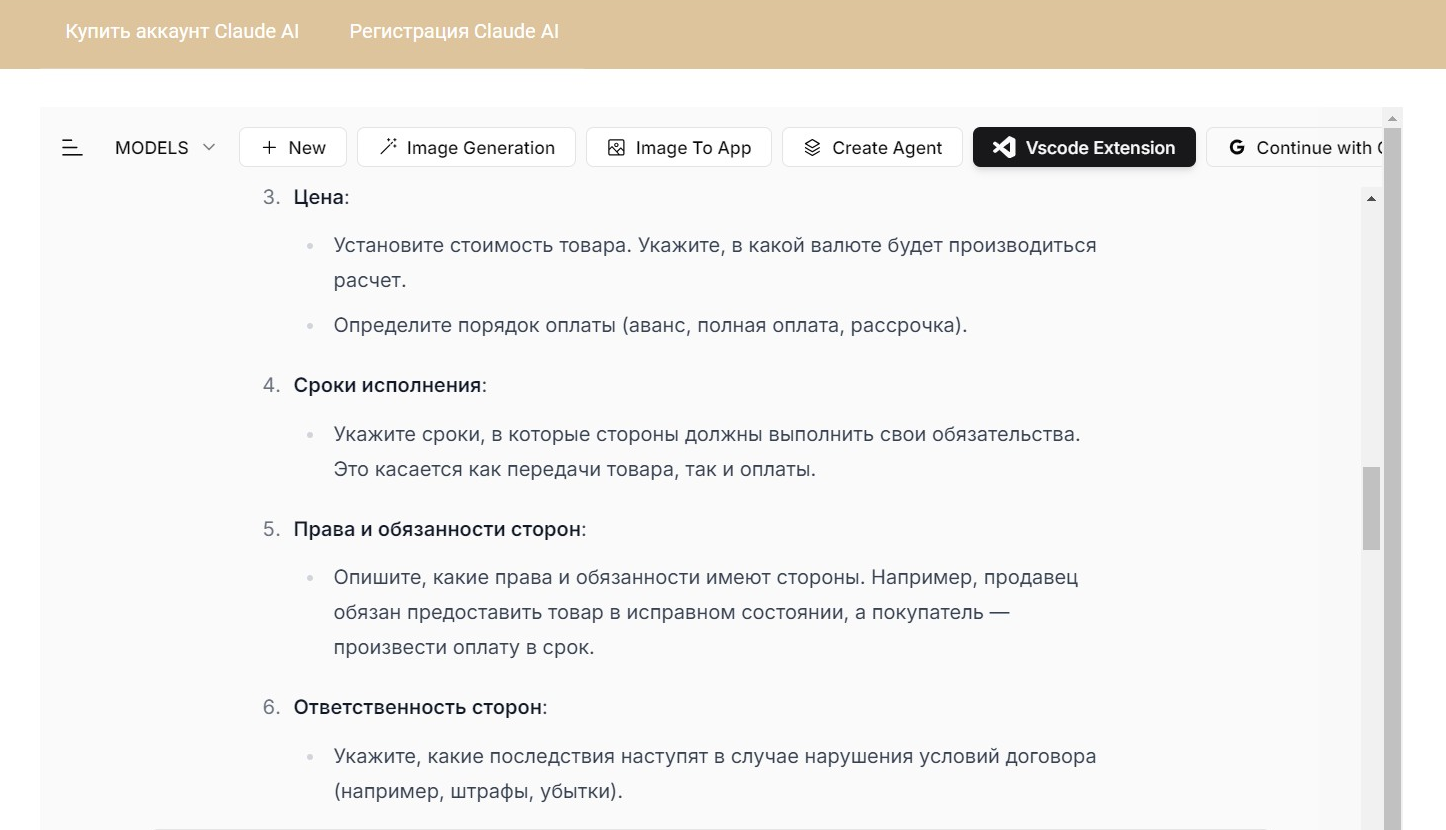Click the Права и обязанности сторон heading
This screenshot has height=830, width=1446.
(x=437, y=529)
